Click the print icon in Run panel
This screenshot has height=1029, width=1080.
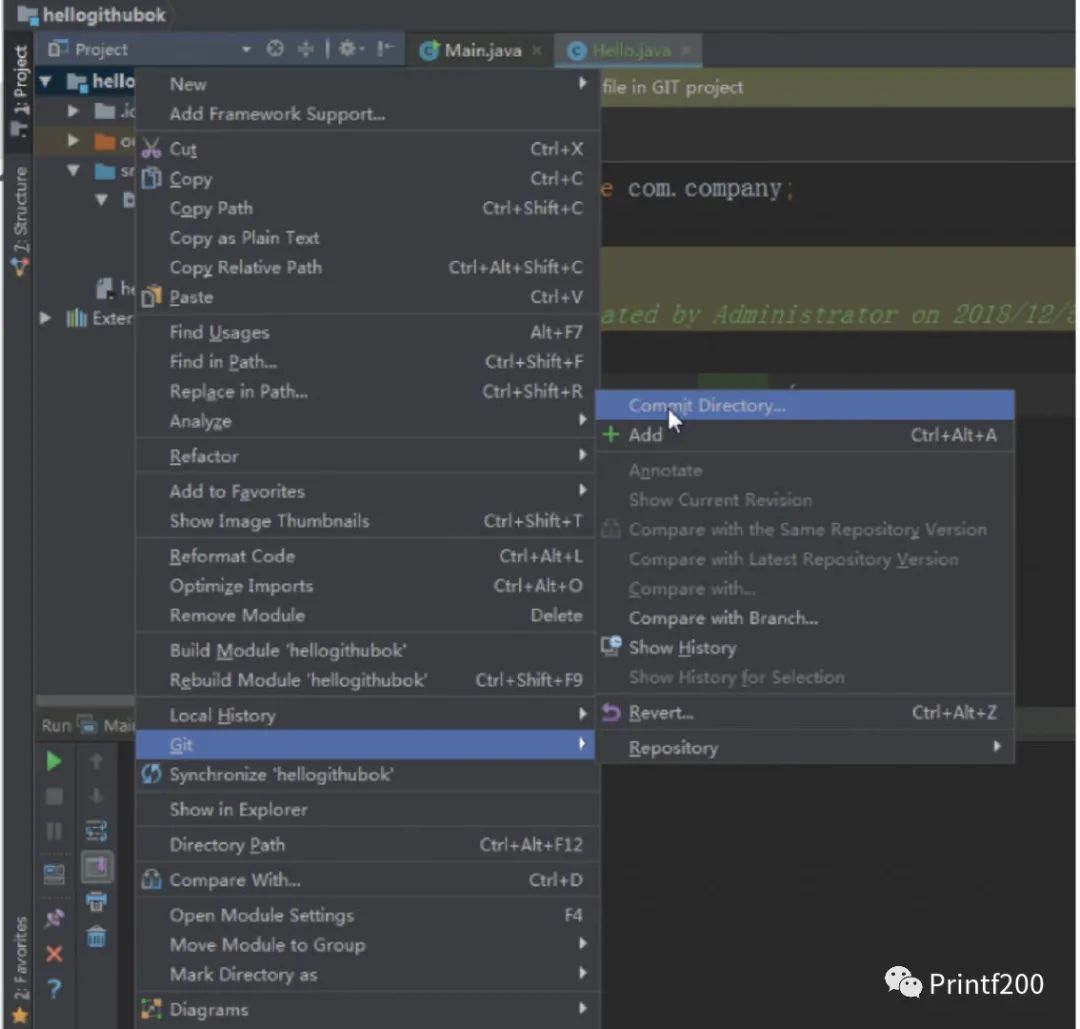click(96, 901)
